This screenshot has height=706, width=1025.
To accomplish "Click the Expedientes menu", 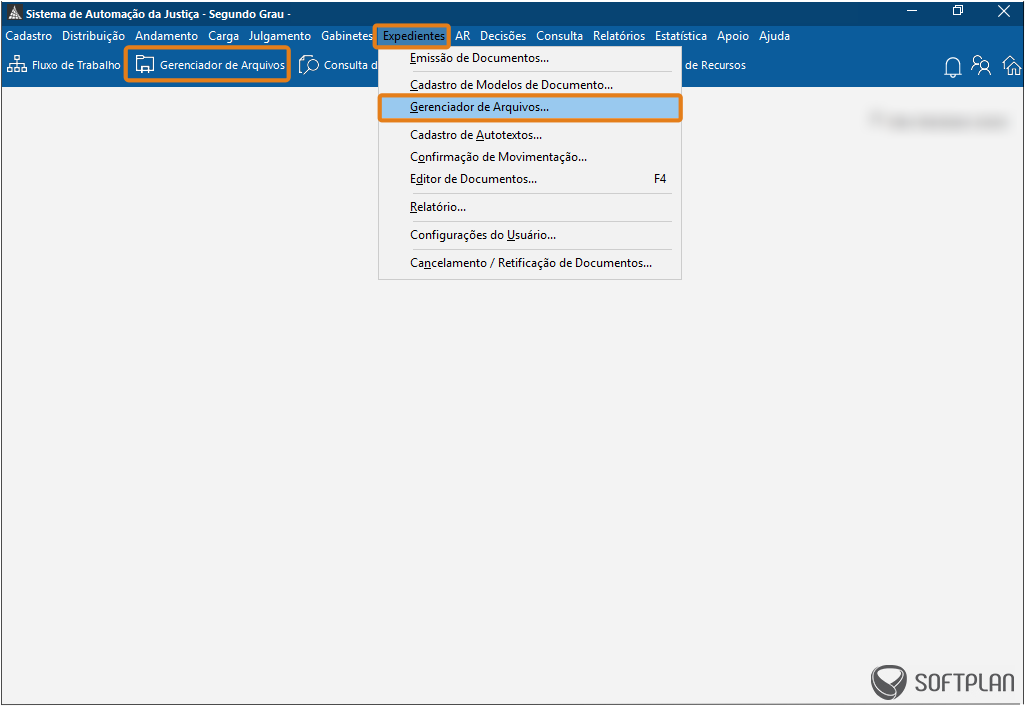I will click(x=414, y=36).
